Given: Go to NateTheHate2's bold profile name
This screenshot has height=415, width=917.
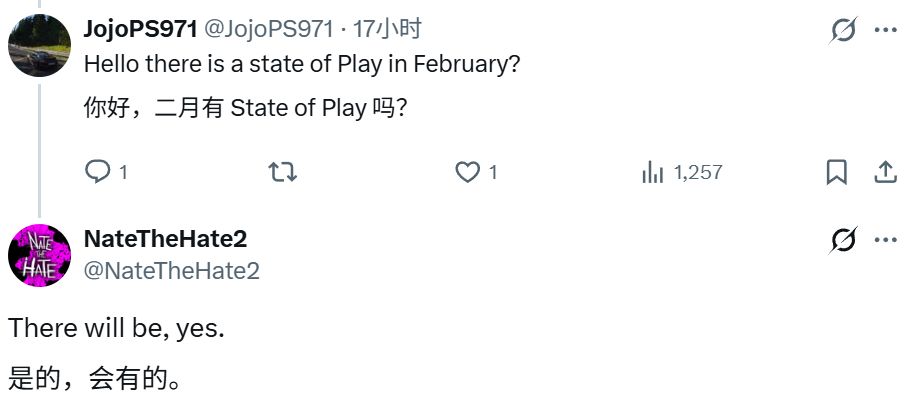Looking at the screenshot, I should pyautogui.click(x=165, y=239).
